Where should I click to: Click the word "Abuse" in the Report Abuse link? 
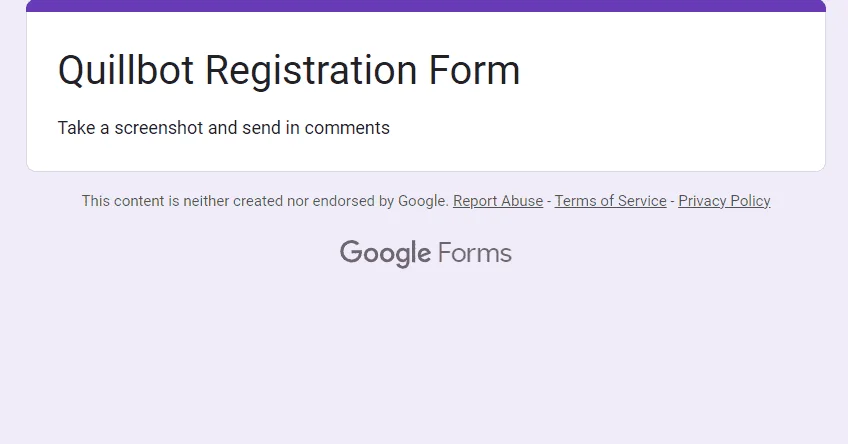[522, 201]
